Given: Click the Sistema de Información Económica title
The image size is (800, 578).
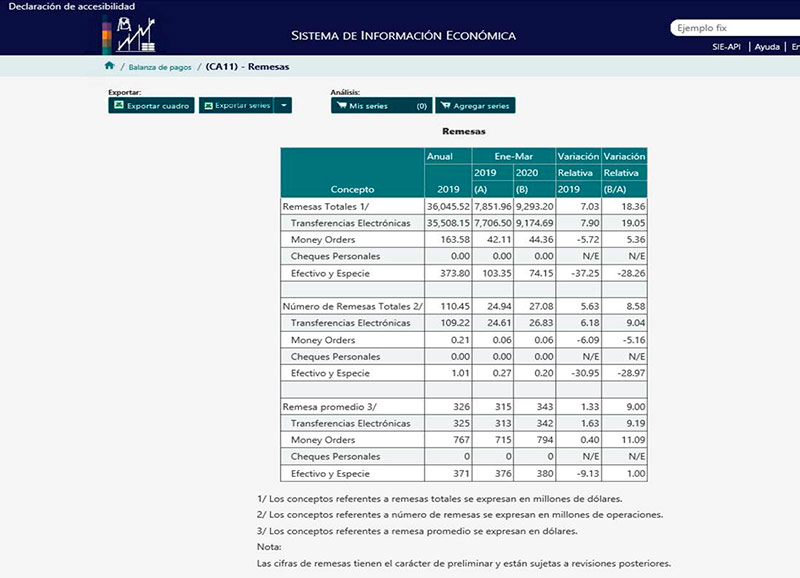Looking at the screenshot, I should pyautogui.click(x=403, y=36).
